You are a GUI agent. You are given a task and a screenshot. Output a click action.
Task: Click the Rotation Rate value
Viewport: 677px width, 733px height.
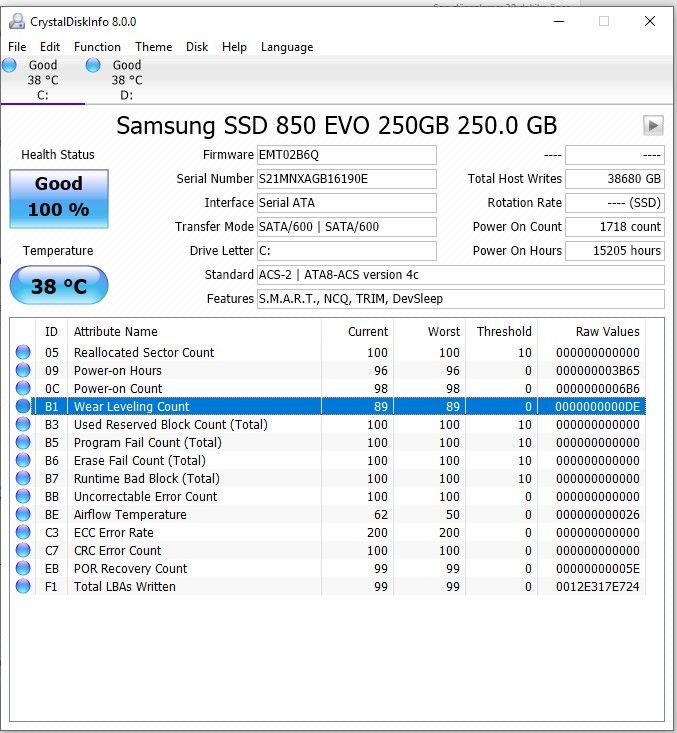click(615, 202)
